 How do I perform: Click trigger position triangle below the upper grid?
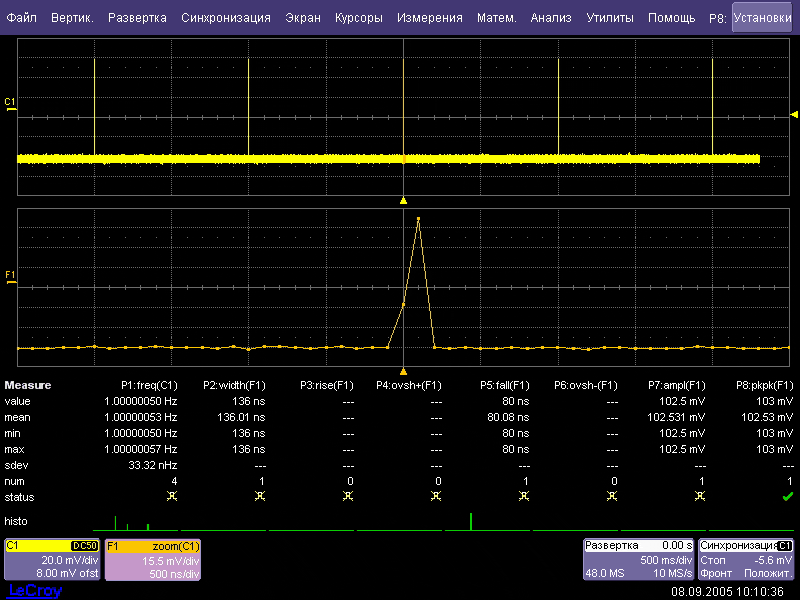click(x=403, y=200)
